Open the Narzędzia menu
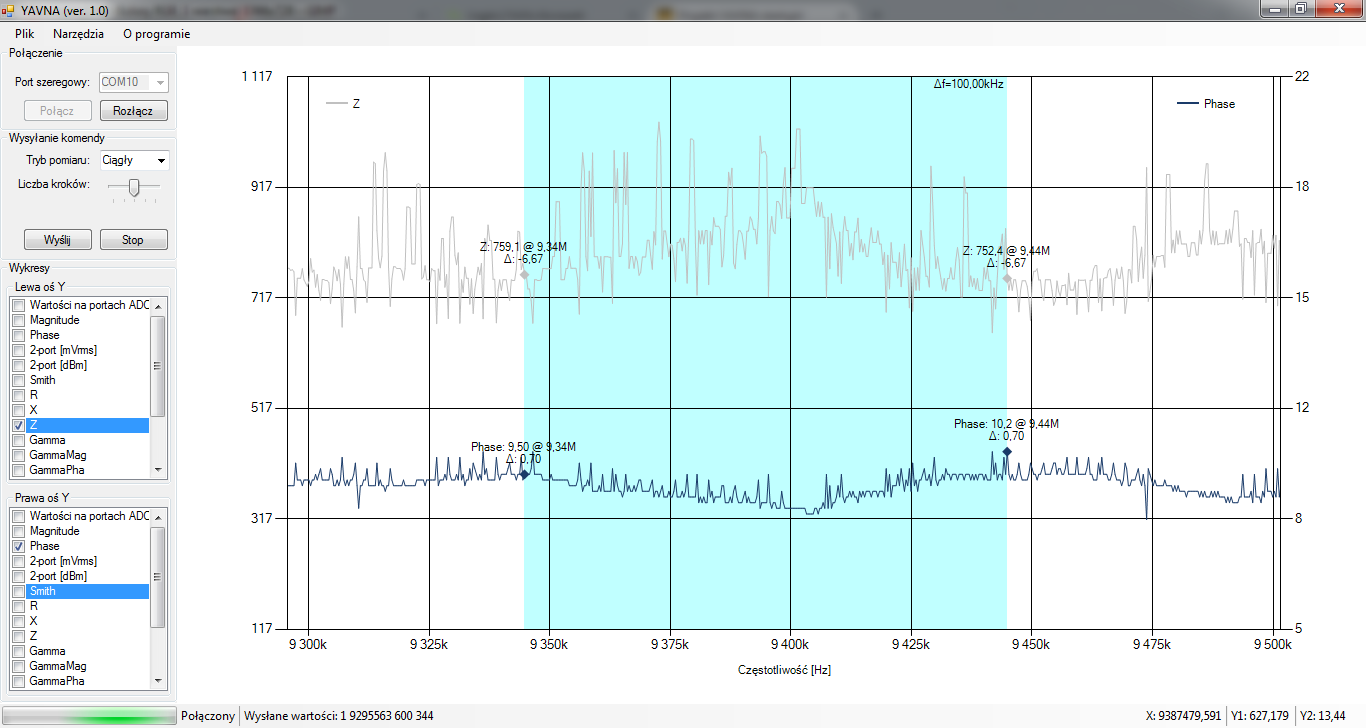 tap(78, 33)
